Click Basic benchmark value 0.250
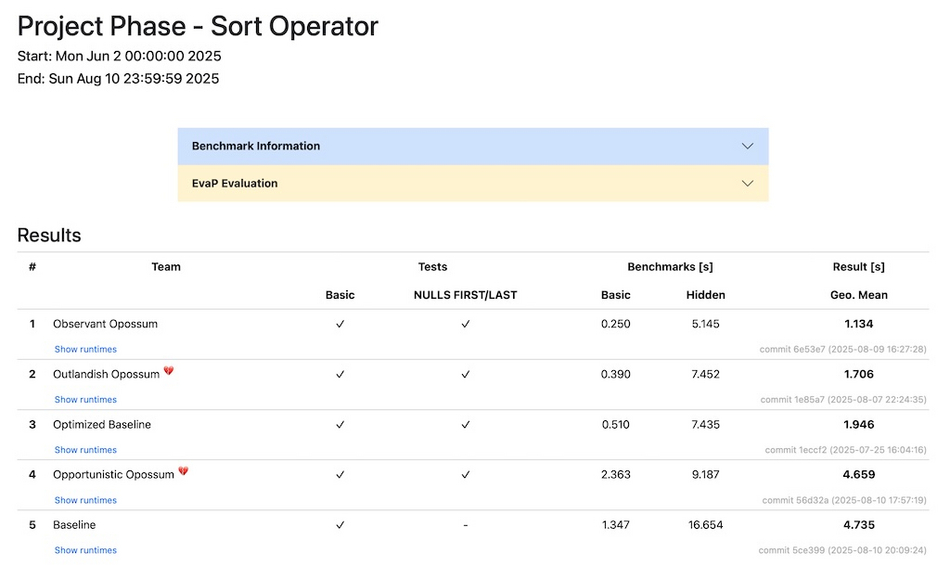 (616, 324)
